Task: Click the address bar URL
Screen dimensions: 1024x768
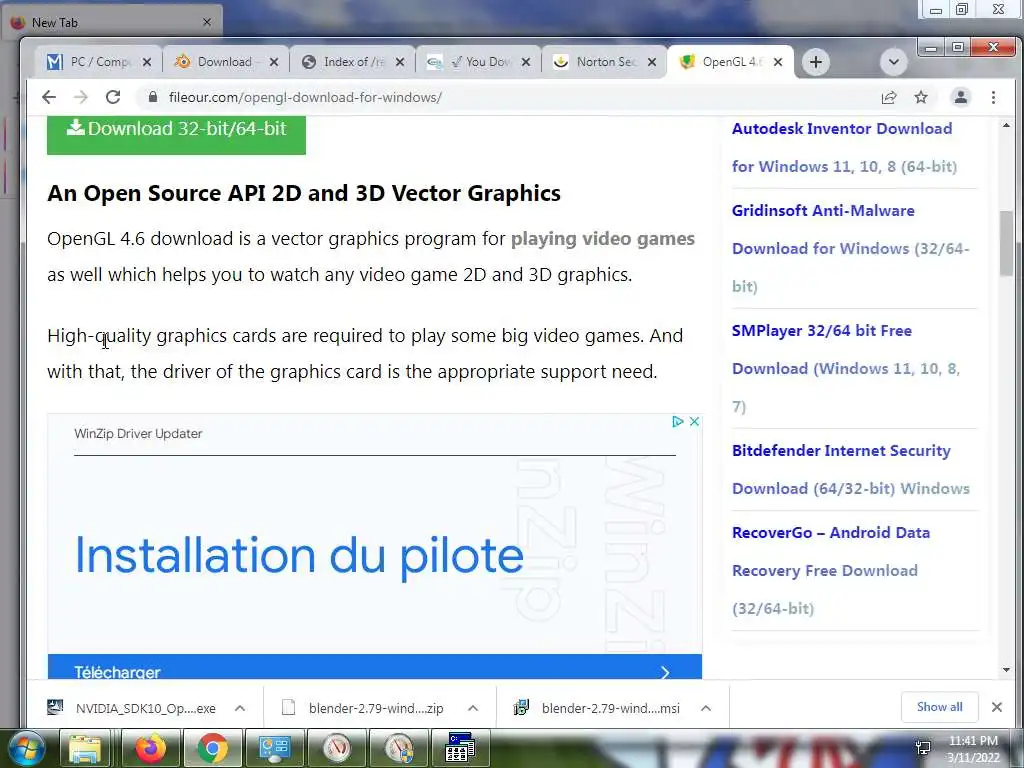Action: click(305, 97)
